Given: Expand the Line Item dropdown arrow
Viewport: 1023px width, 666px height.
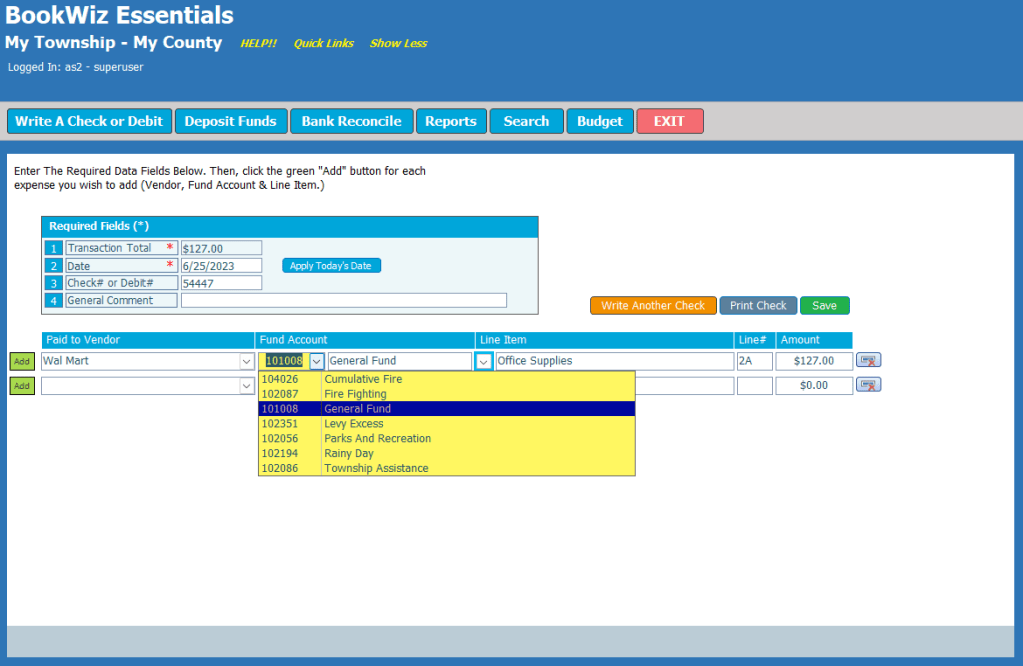Looking at the screenshot, I should [484, 362].
